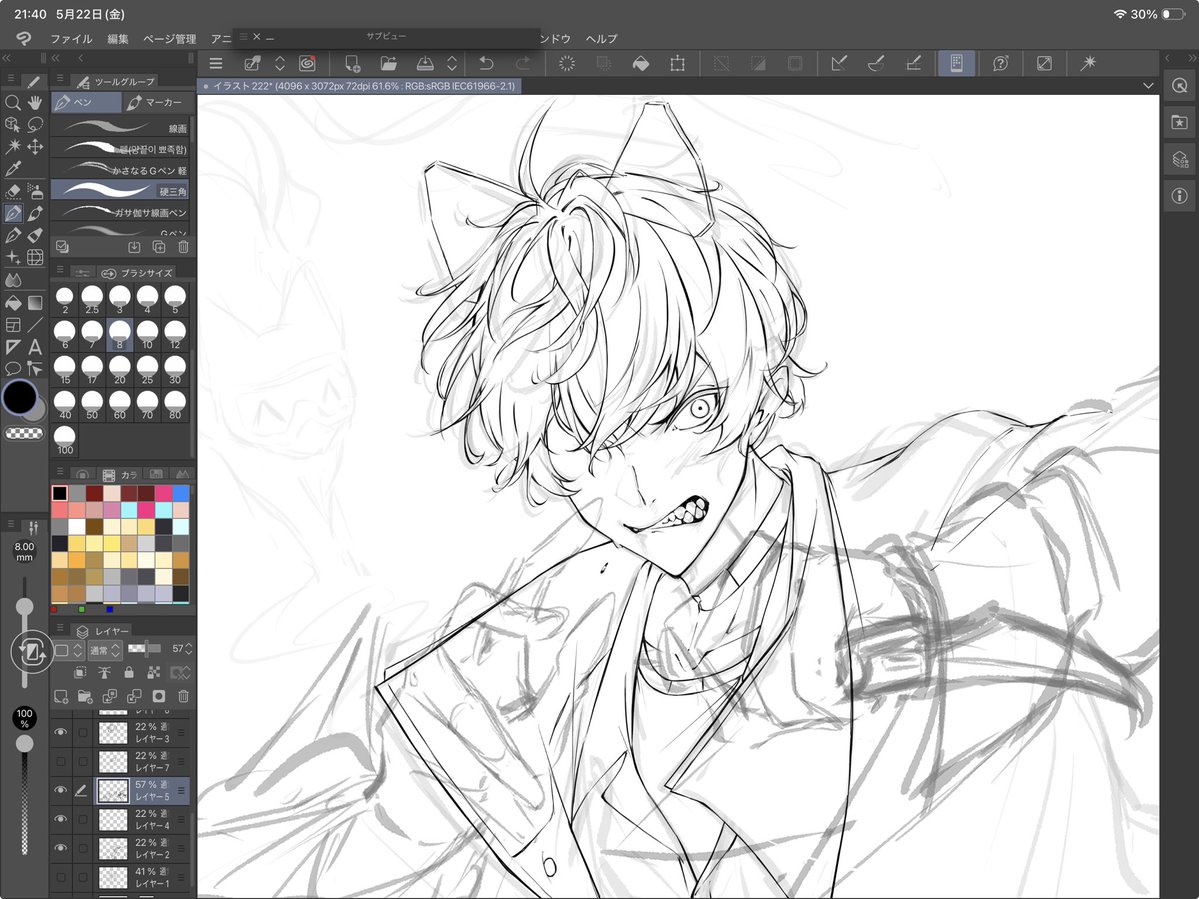This screenshot has width=1199, height=899.
Task: Select the Frame border tool
Action: tap(12, 325)
